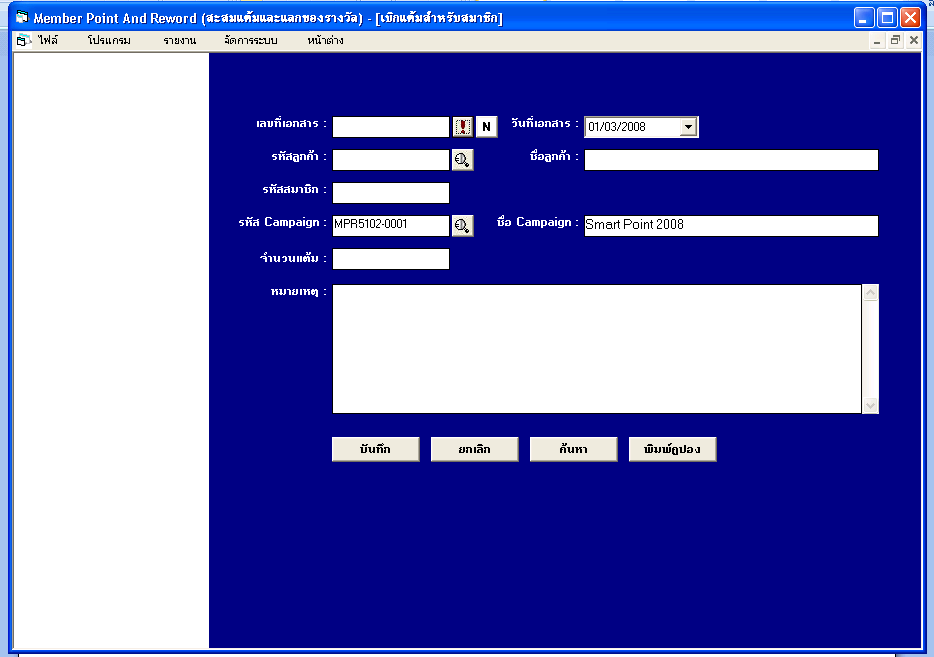934x657 pixels.
Task: Click the red exclamation icon beside document number
Action: 463,127
